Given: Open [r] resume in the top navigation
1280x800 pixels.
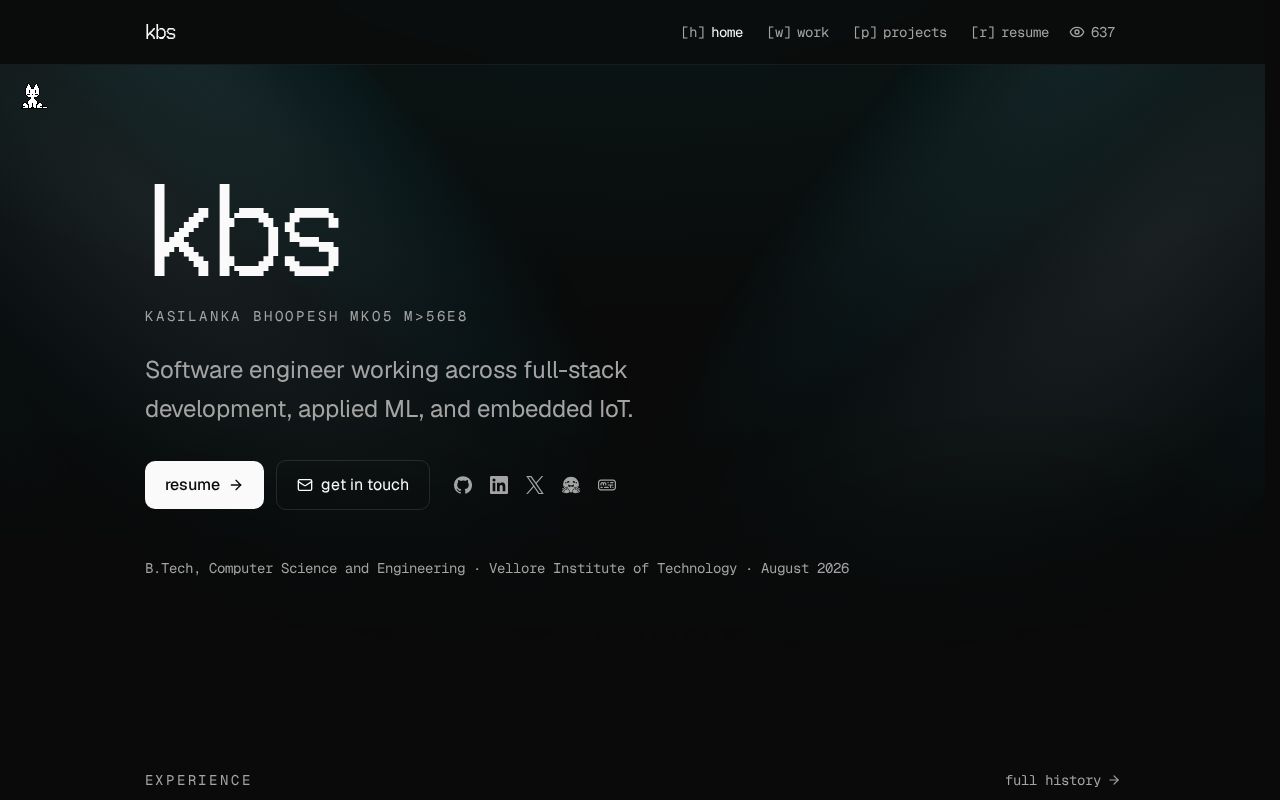Looking at the screenshot, I should tap(1010, 32).
